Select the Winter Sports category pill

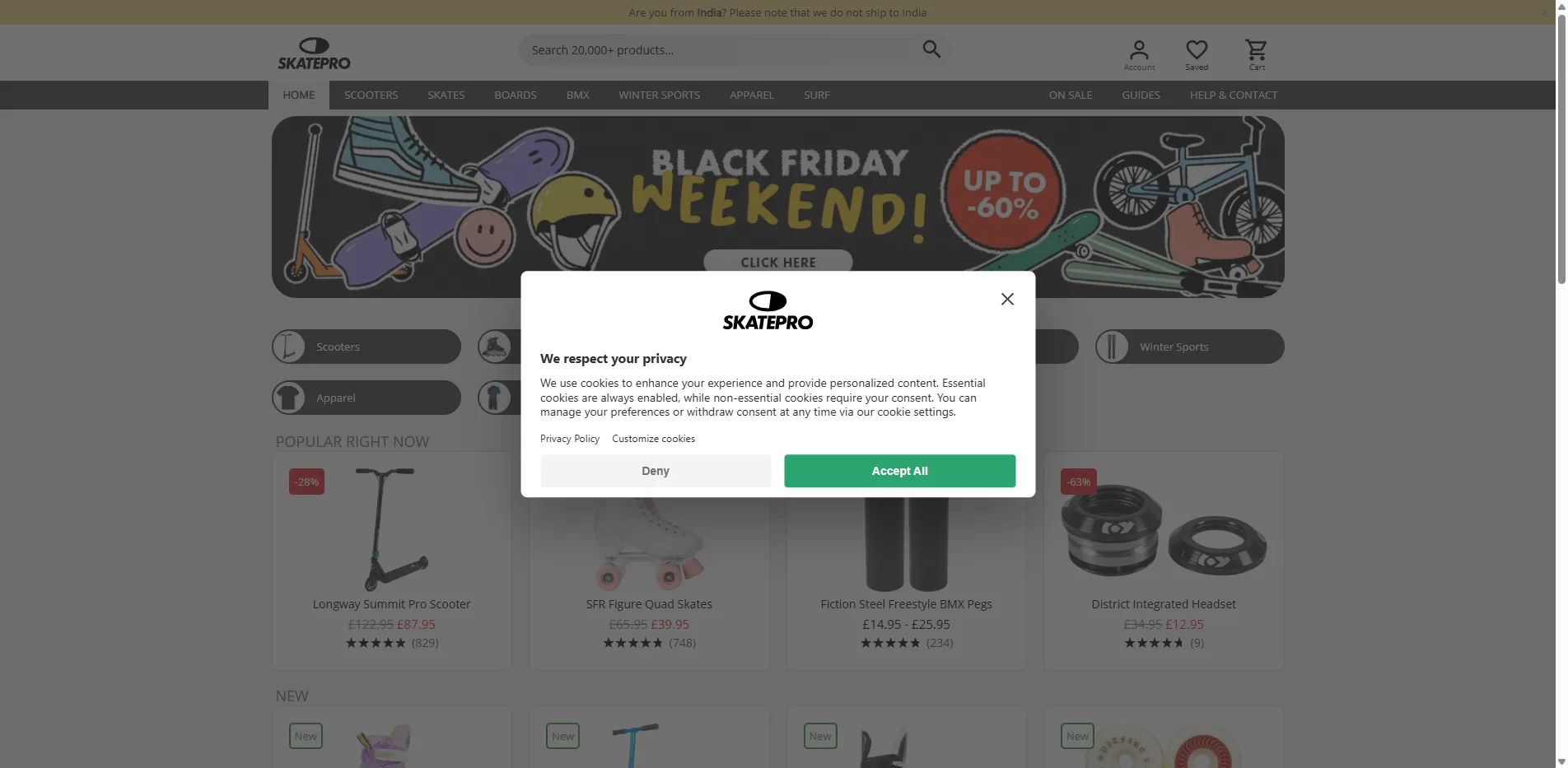tap(1189, 347)
